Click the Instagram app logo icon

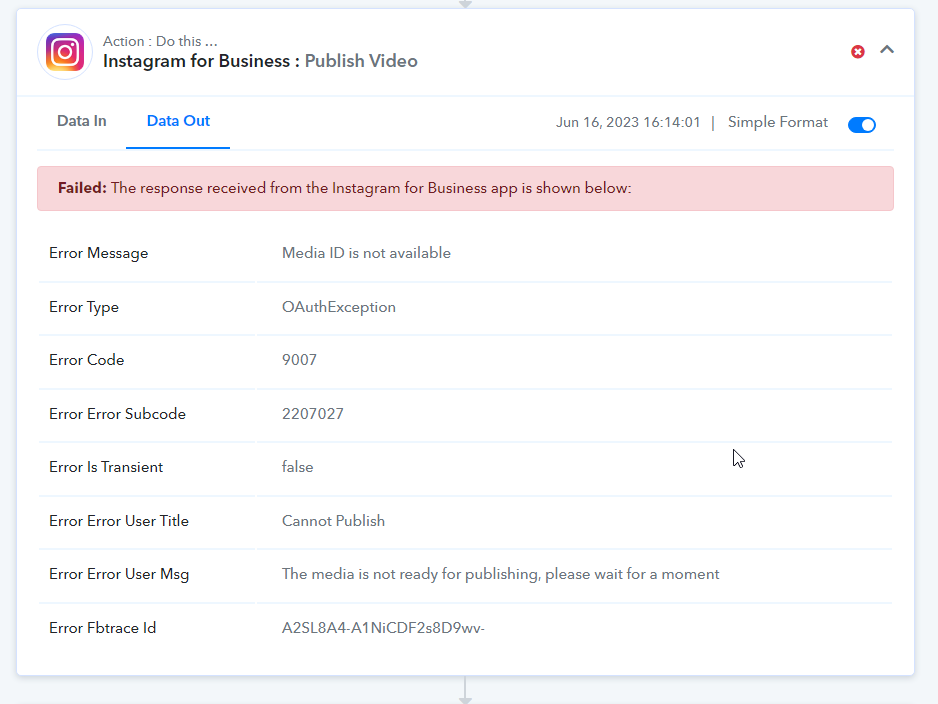65,52
